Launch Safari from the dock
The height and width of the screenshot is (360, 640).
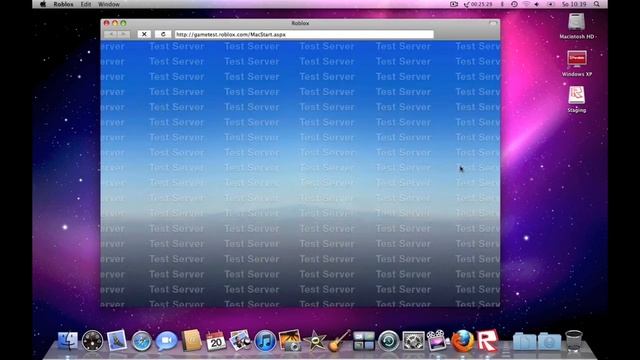click(142, 341)
